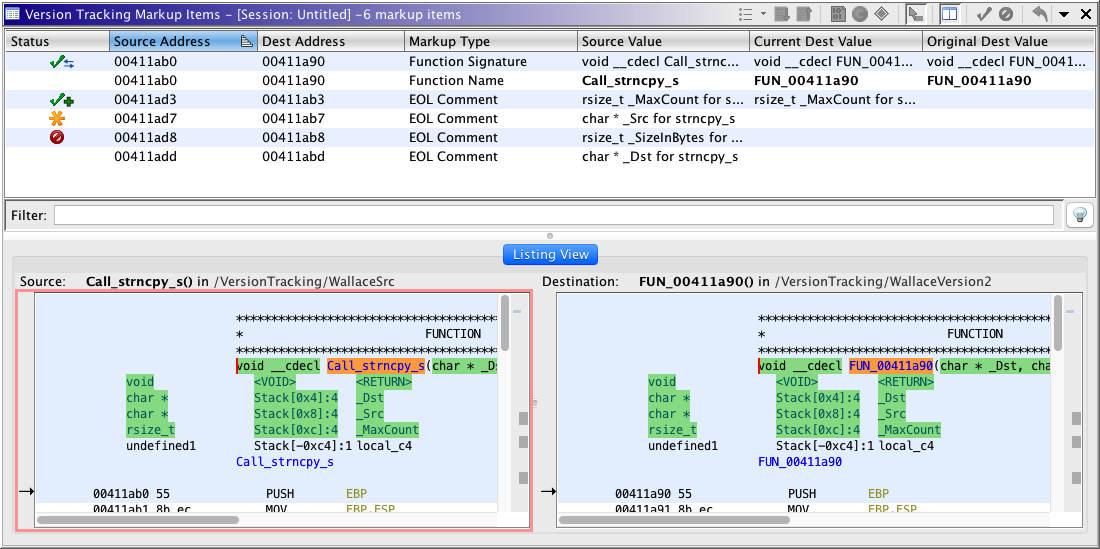Select the Listing View tab
This screenshot has width=1100, height=549.
click(x=550, y=255)
